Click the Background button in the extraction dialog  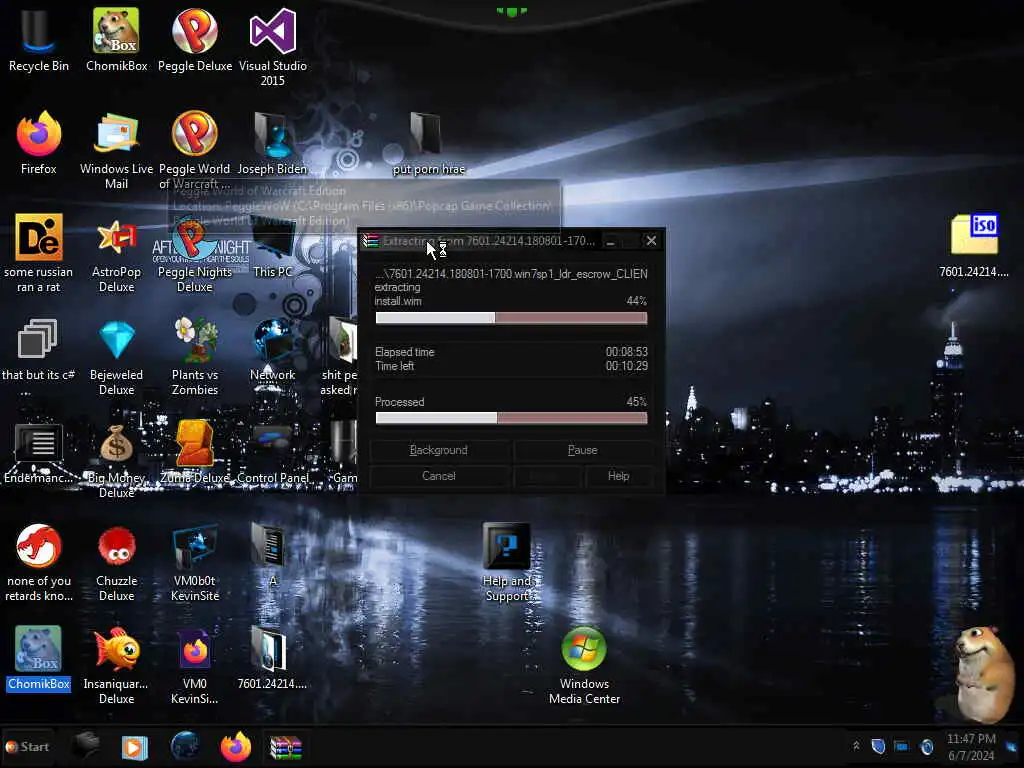(438, 450)
